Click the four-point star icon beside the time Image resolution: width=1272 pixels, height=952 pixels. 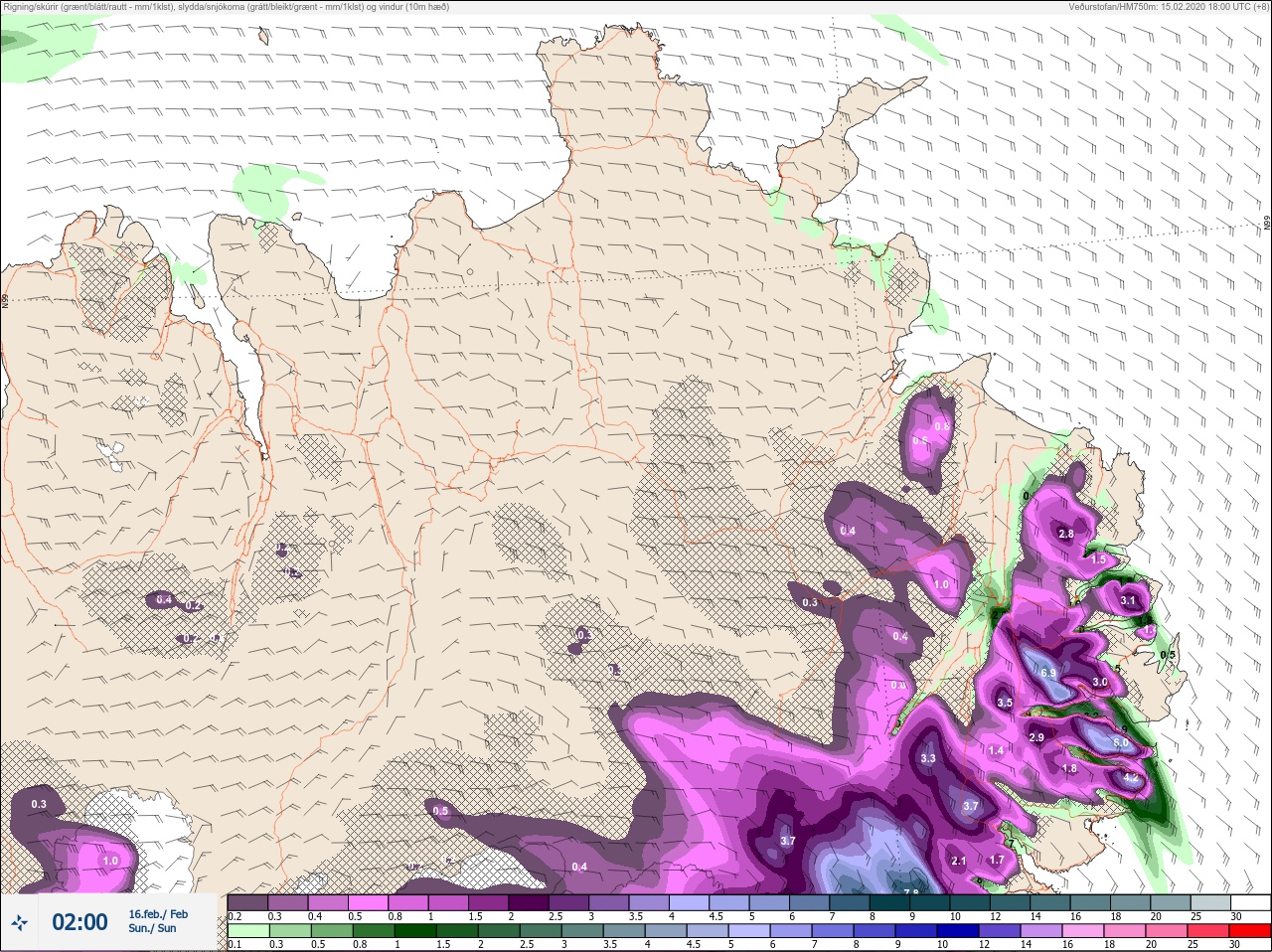[x=19, y=923]
